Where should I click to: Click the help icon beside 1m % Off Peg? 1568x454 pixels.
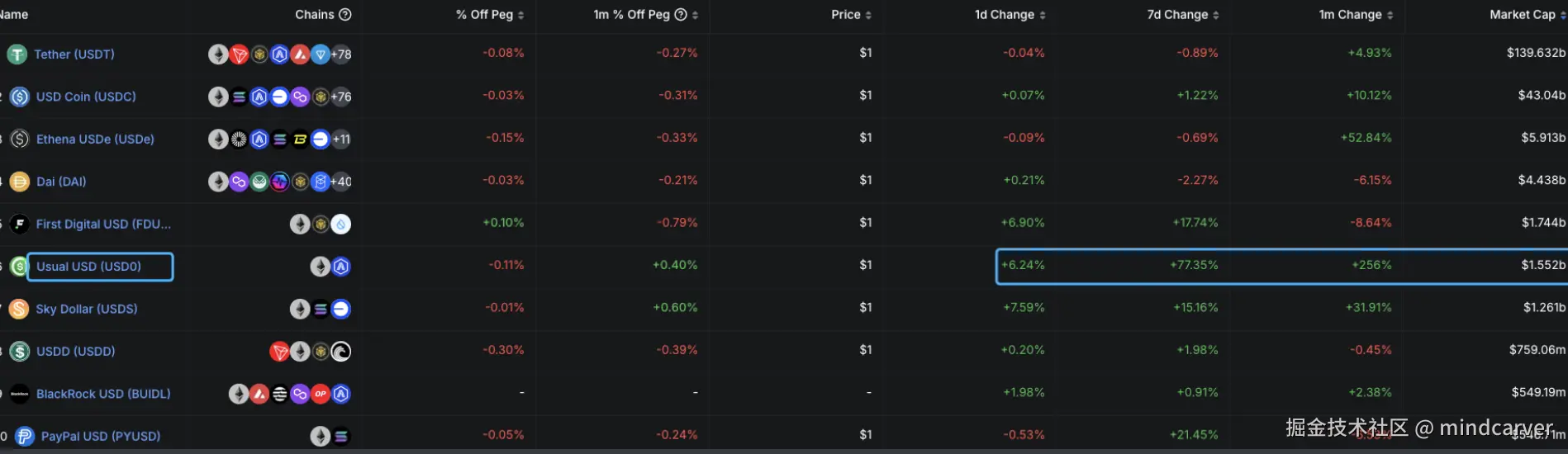click(681, 14)
